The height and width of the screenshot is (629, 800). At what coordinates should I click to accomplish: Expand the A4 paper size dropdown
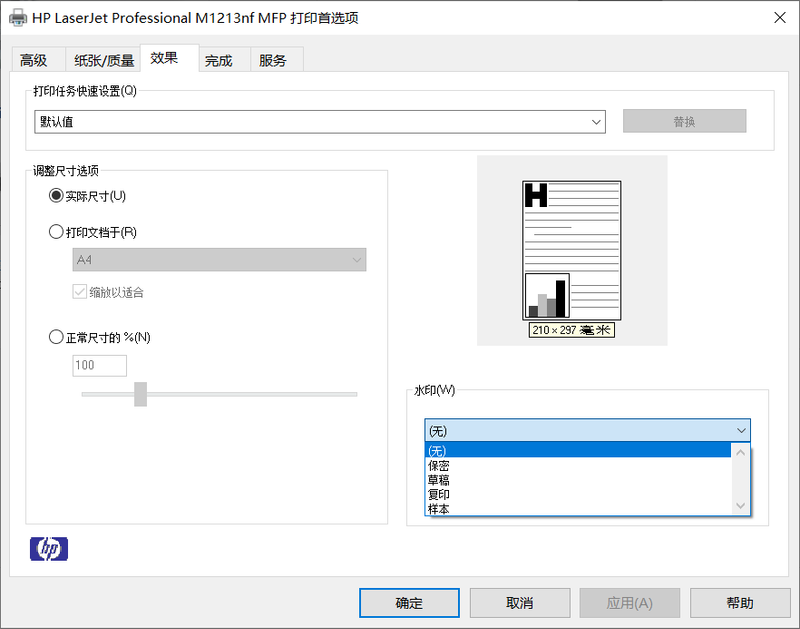tap(220, 260)
